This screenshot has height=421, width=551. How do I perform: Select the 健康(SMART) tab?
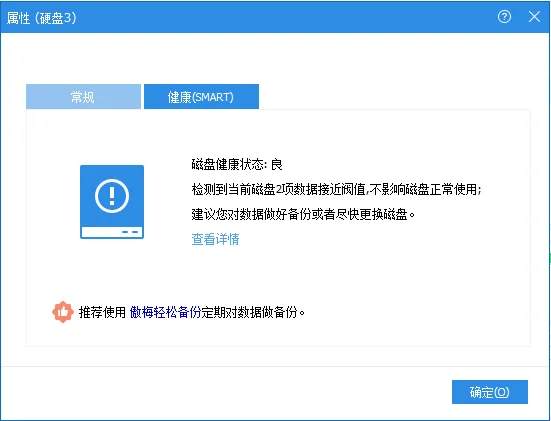point(201,96)
